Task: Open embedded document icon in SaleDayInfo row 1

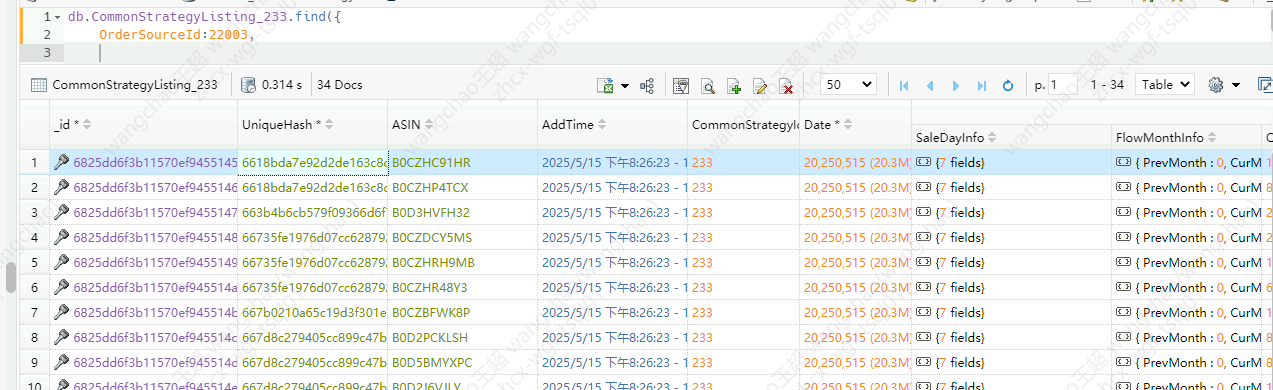Action: pos(924,162)
